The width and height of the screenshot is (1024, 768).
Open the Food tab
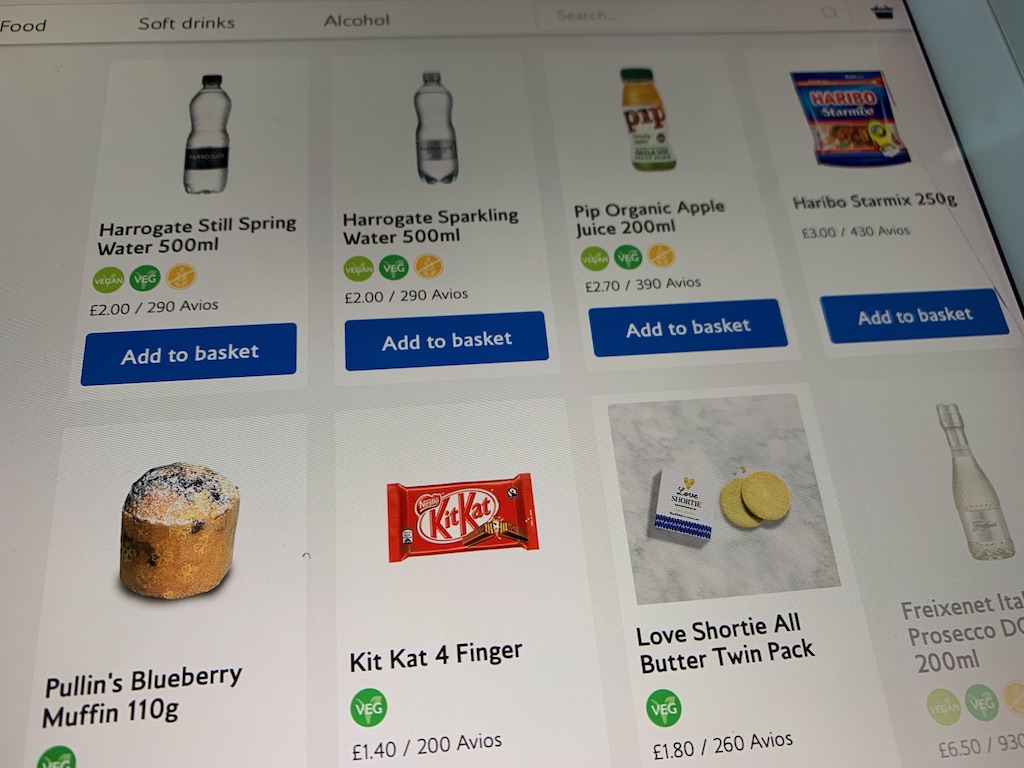pyautogui.click(x=24, y=25)
